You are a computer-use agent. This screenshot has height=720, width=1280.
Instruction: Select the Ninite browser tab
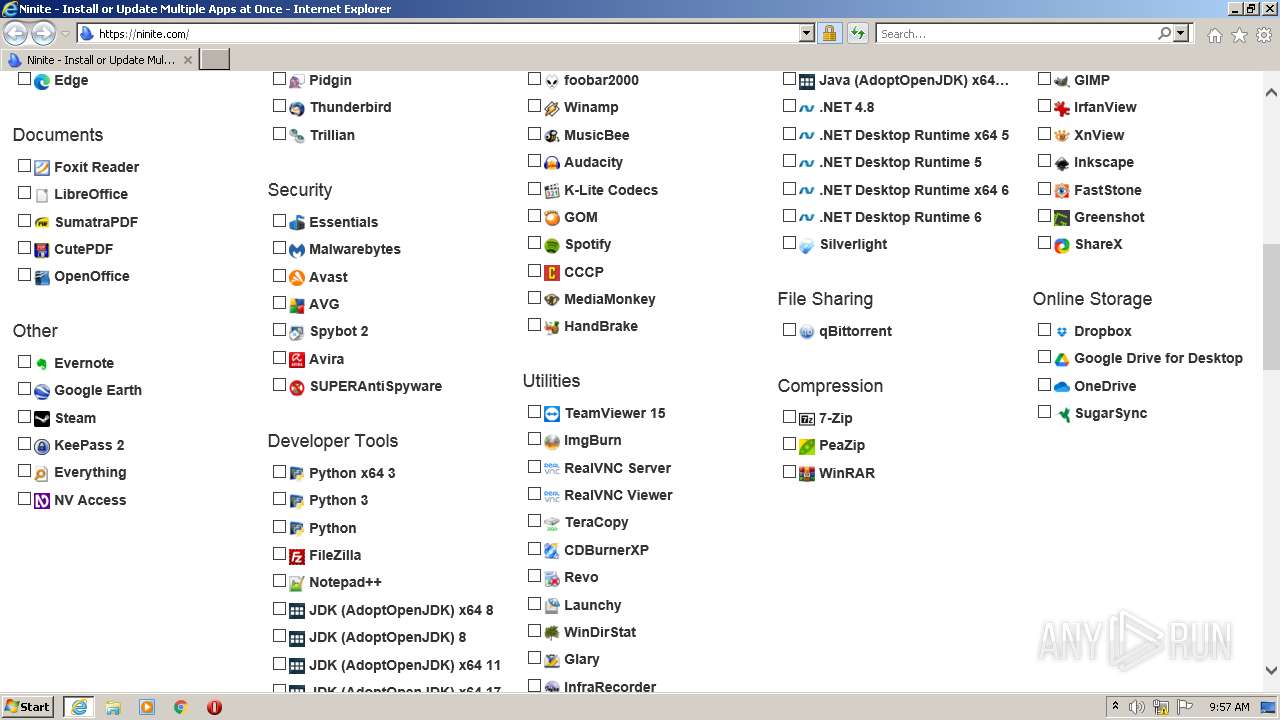click(100, 60)
